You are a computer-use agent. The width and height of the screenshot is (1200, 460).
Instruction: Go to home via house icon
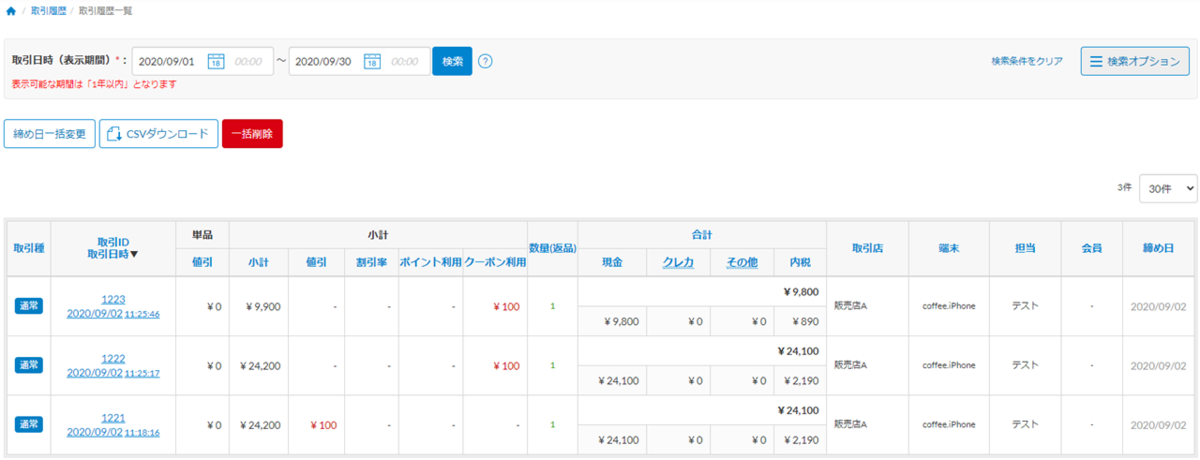[x=10, y=10]
